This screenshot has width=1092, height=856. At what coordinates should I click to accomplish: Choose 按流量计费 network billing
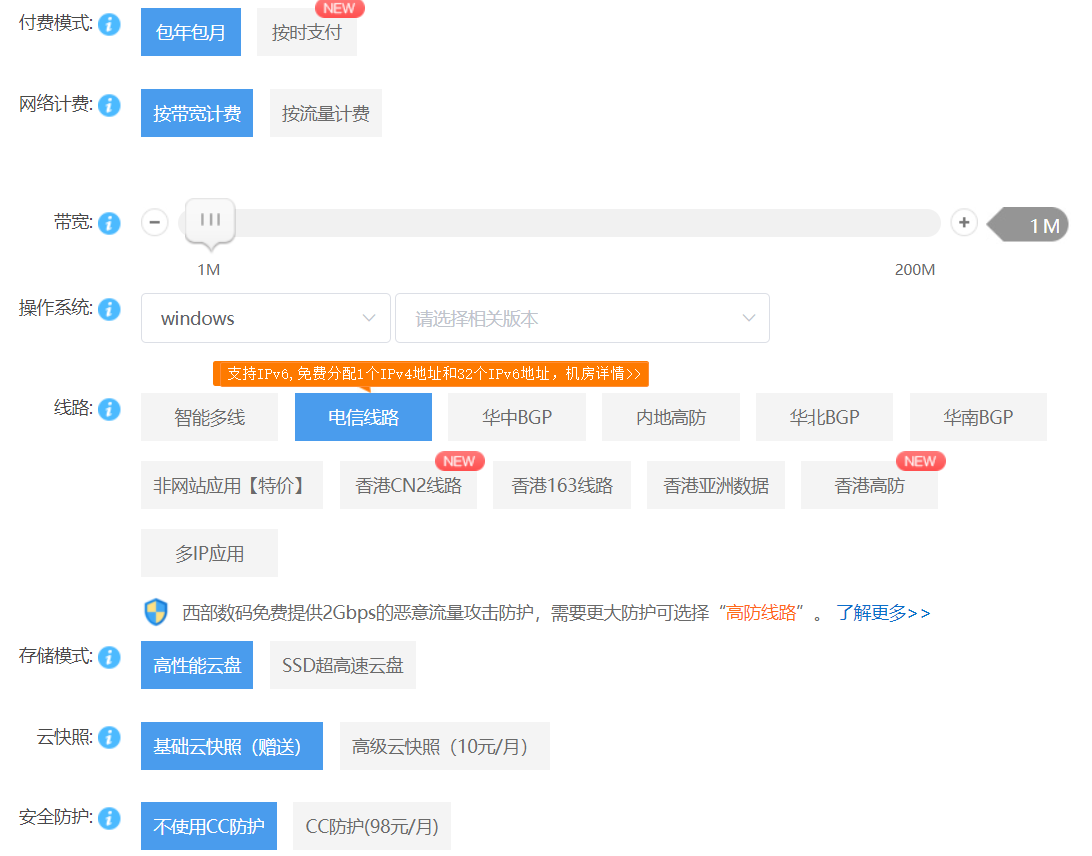point(325,113)
